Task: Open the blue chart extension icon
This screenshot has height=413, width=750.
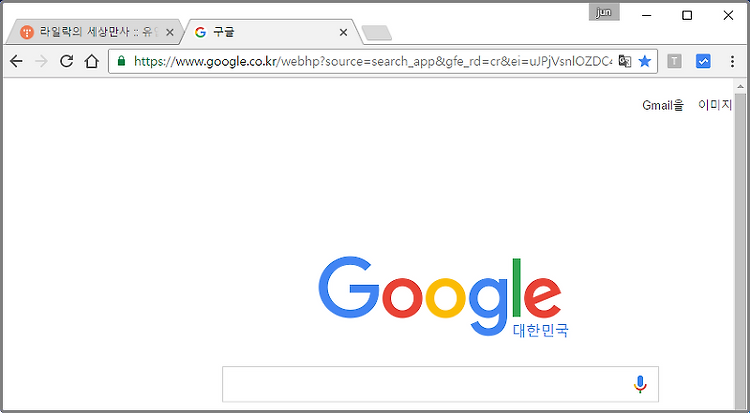Action: coord(703,61)
